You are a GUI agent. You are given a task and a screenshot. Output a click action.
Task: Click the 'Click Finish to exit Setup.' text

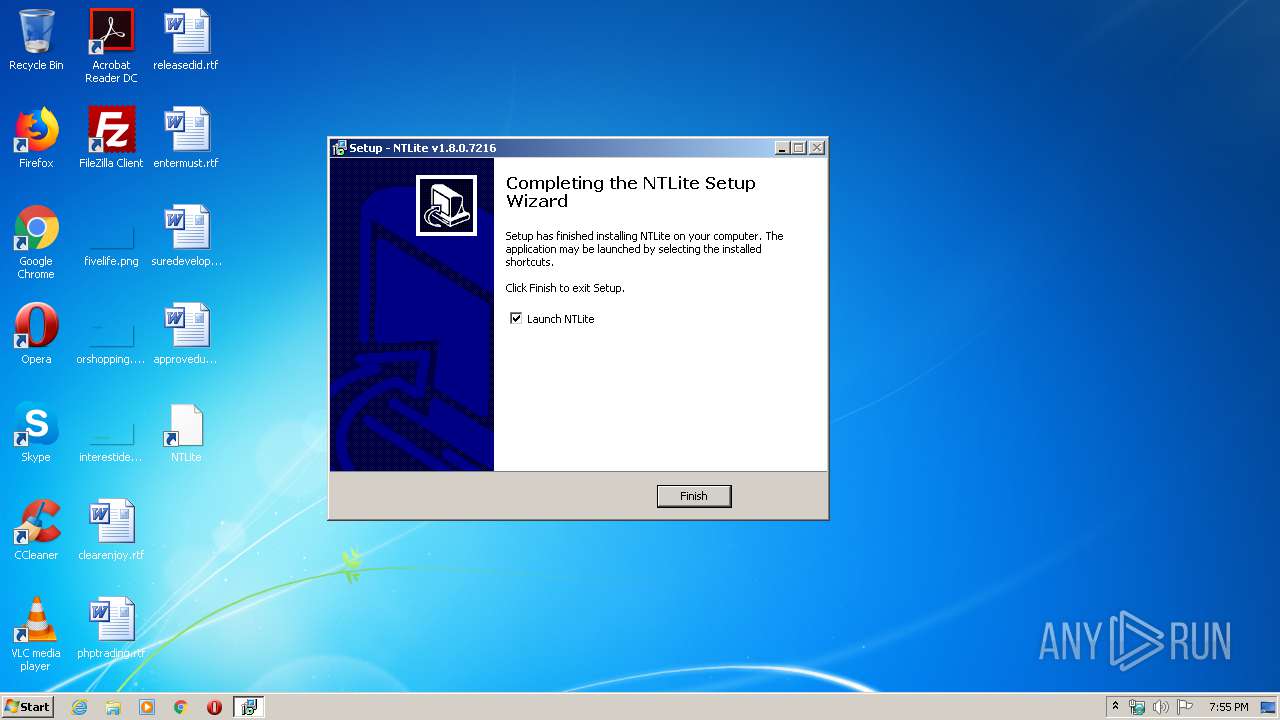click(x=565, y=288)
